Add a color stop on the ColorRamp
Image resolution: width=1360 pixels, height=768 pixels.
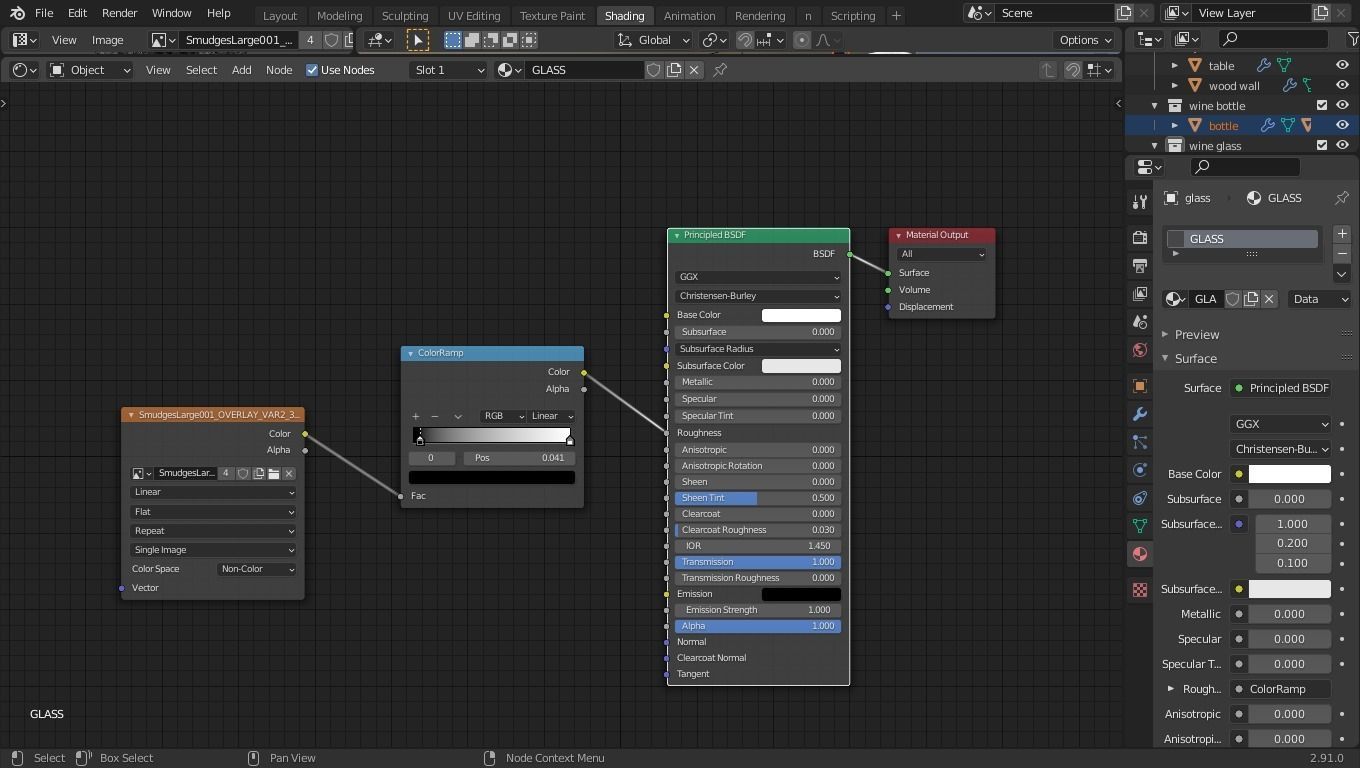(416, 416)
